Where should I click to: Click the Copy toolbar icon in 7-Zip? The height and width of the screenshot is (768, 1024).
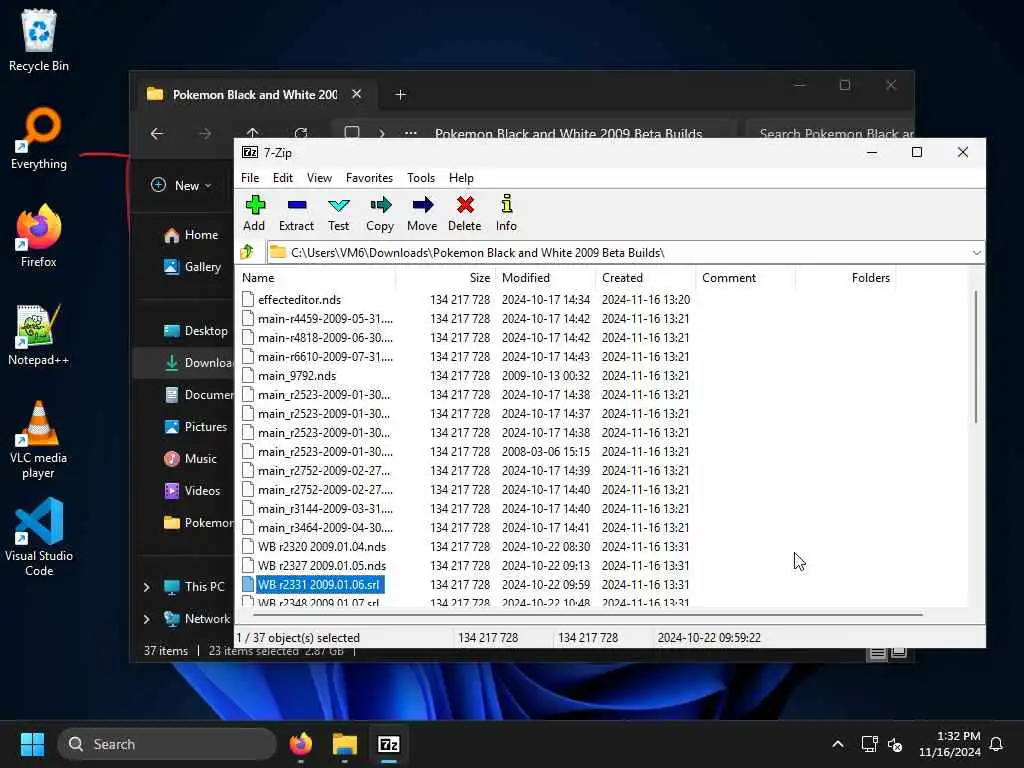pos(380,214)
